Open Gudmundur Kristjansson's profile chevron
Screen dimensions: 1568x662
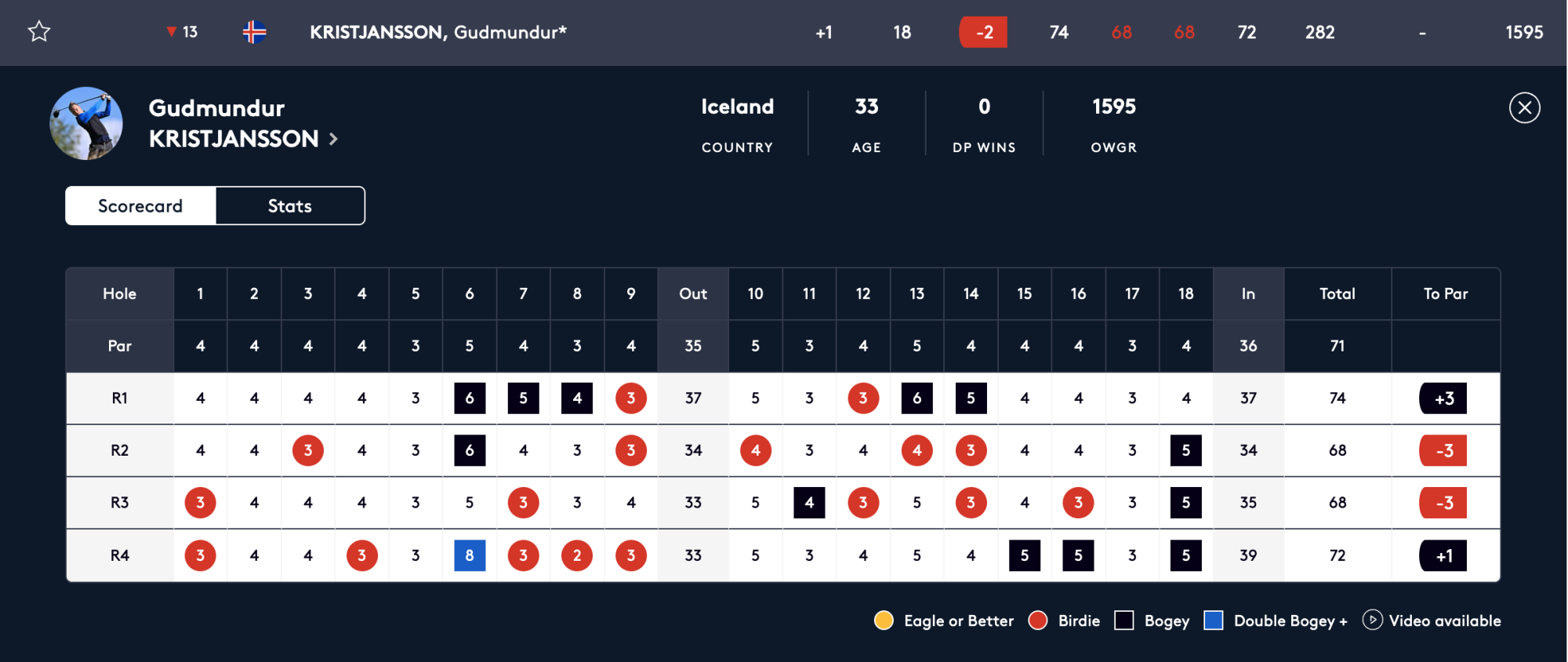point(333,139)
